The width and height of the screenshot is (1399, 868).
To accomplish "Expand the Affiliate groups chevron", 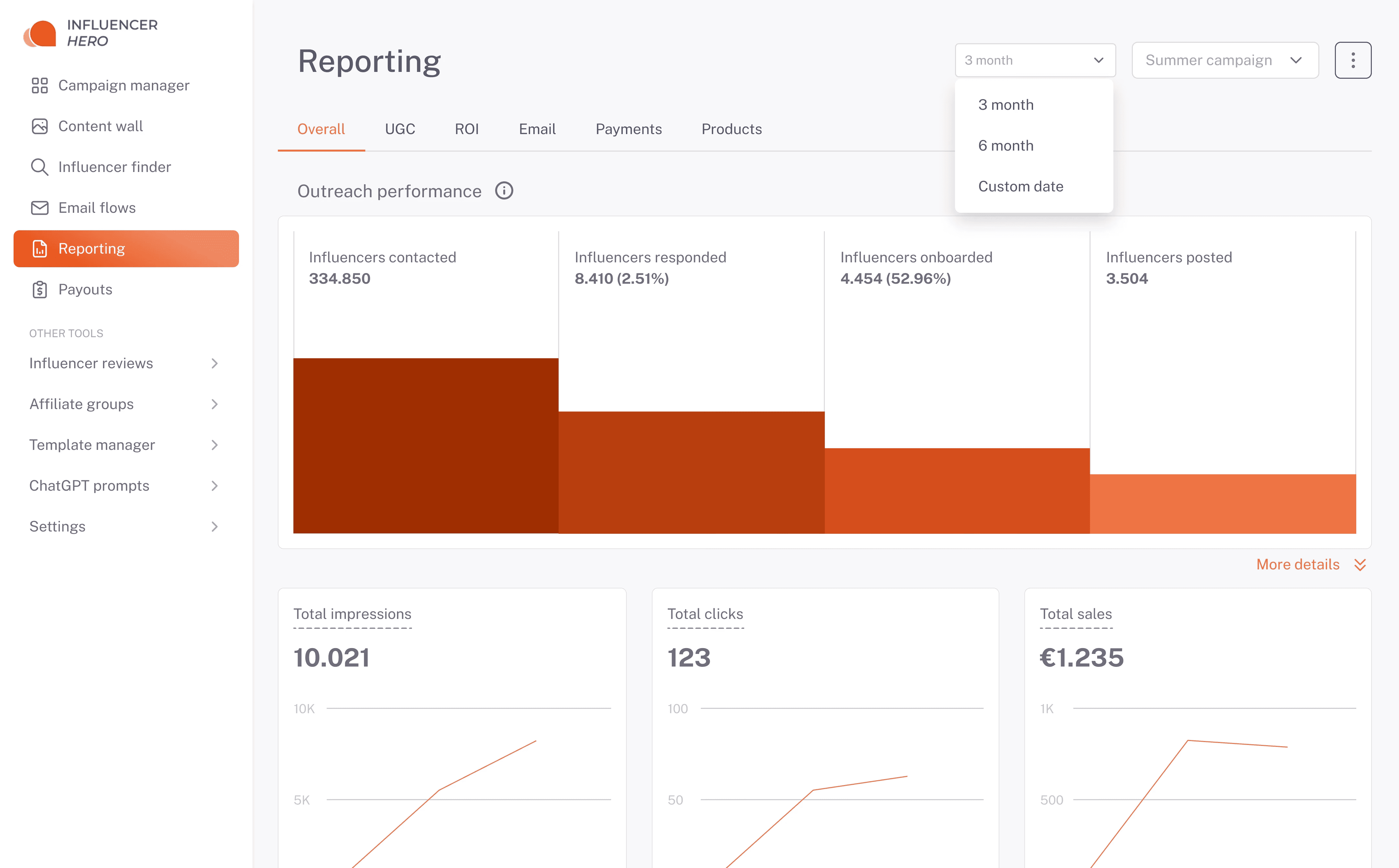I will pyautogui.click(x=214, y=404).
